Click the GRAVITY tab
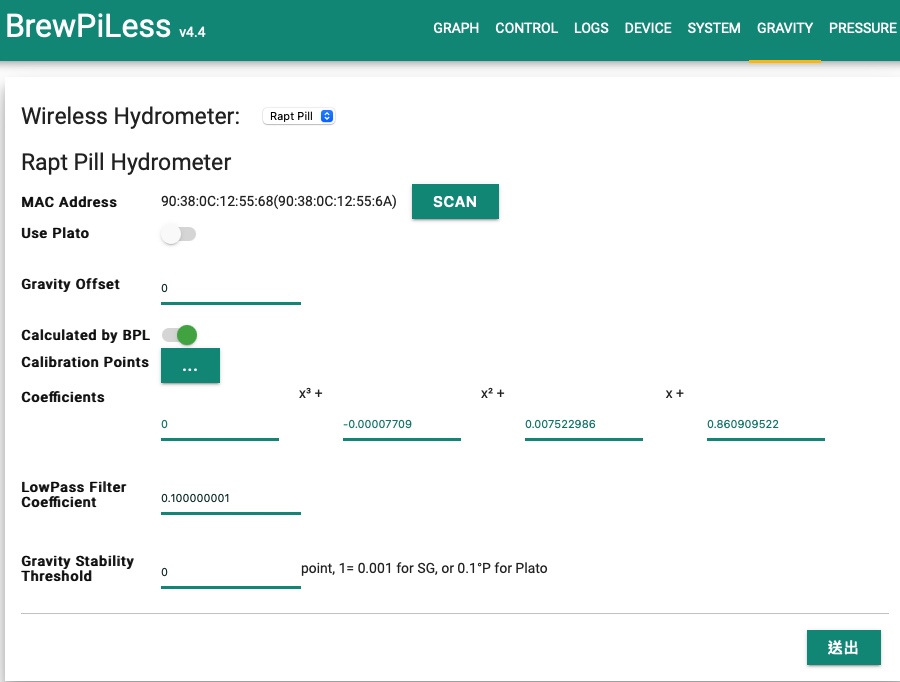This screenshot has width=900, height=682. [x=785, y=28]
